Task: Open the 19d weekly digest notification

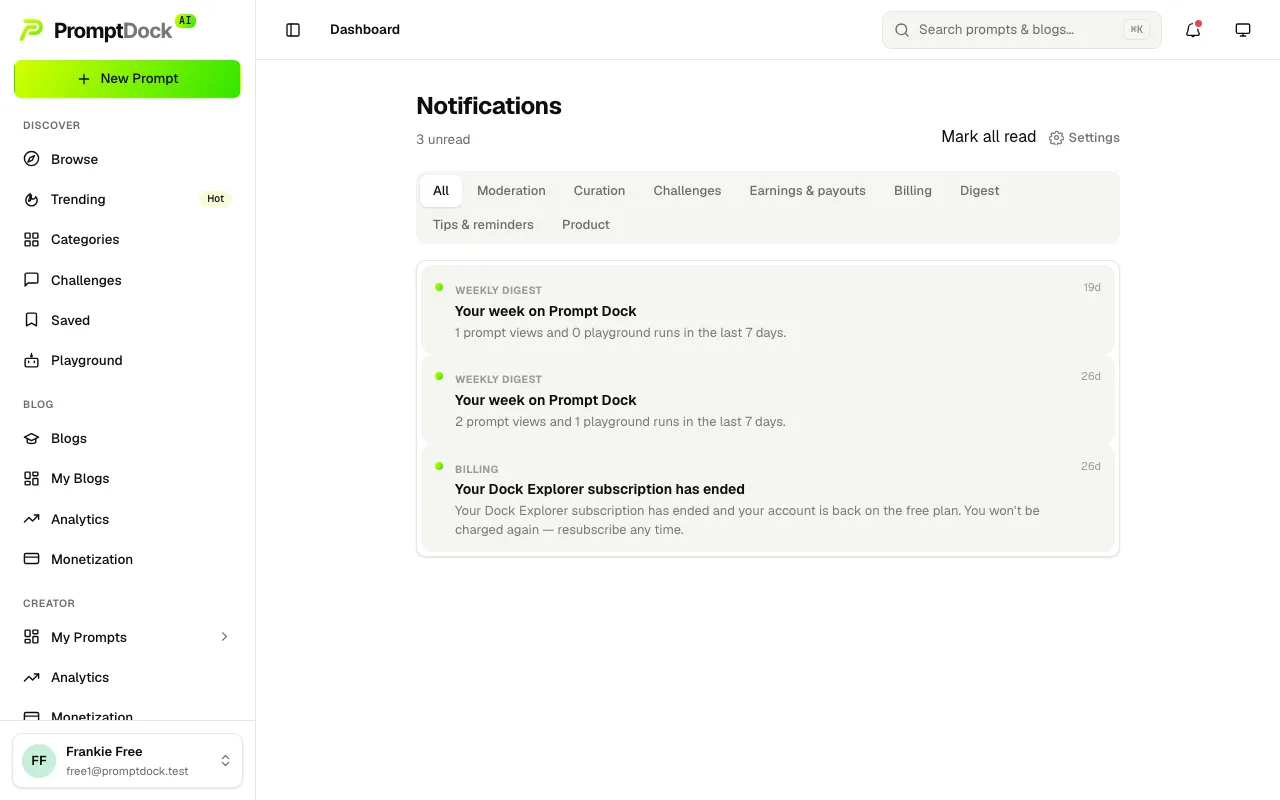Action: click(x=768, y=310)
